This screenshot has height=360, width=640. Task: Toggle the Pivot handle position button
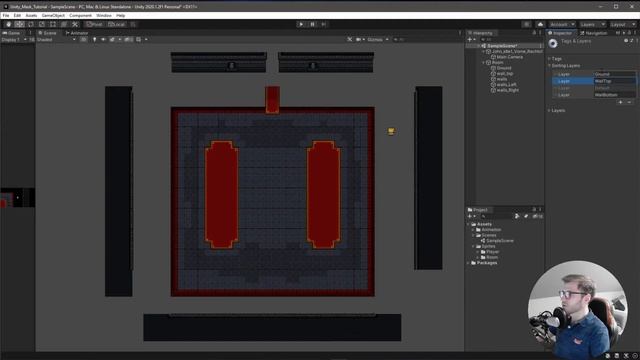[94, 24]
